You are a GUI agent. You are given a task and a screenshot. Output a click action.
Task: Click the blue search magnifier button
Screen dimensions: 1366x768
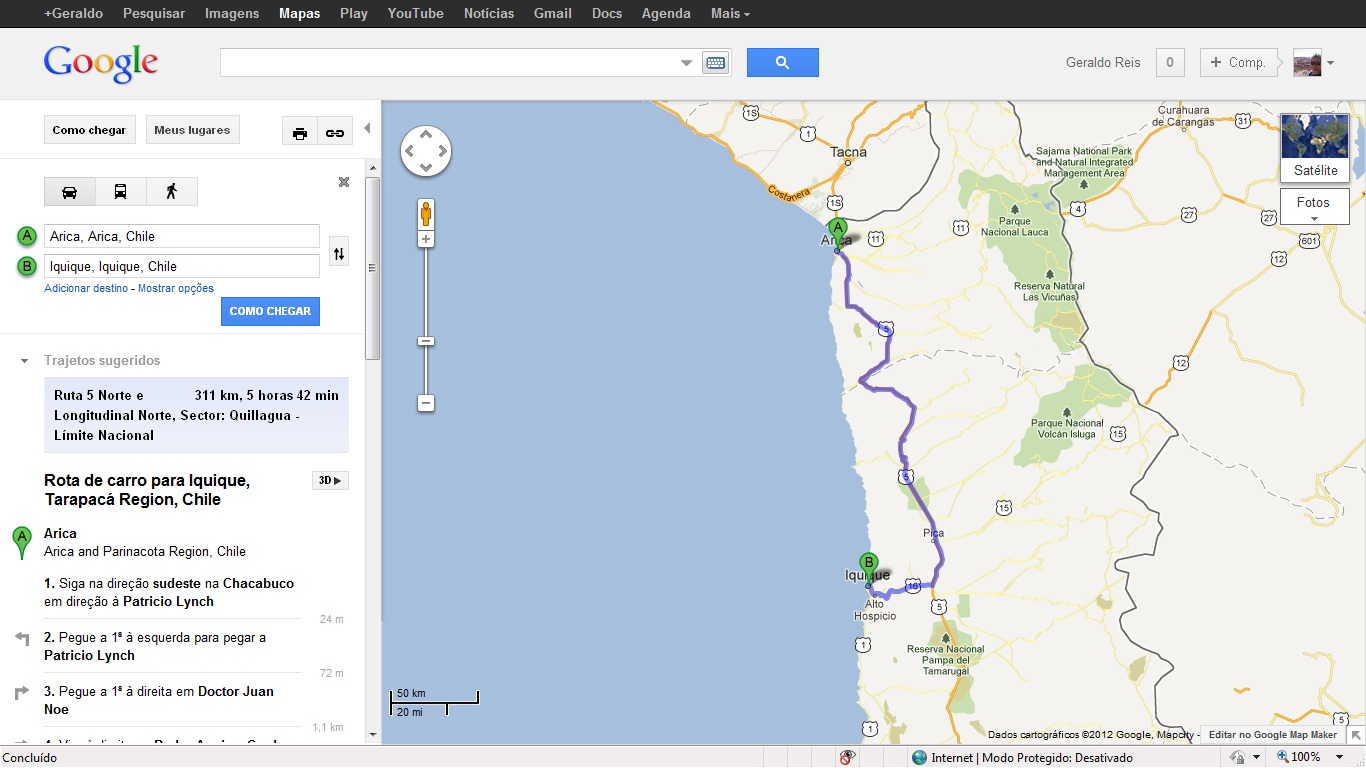tap(782, 62)
